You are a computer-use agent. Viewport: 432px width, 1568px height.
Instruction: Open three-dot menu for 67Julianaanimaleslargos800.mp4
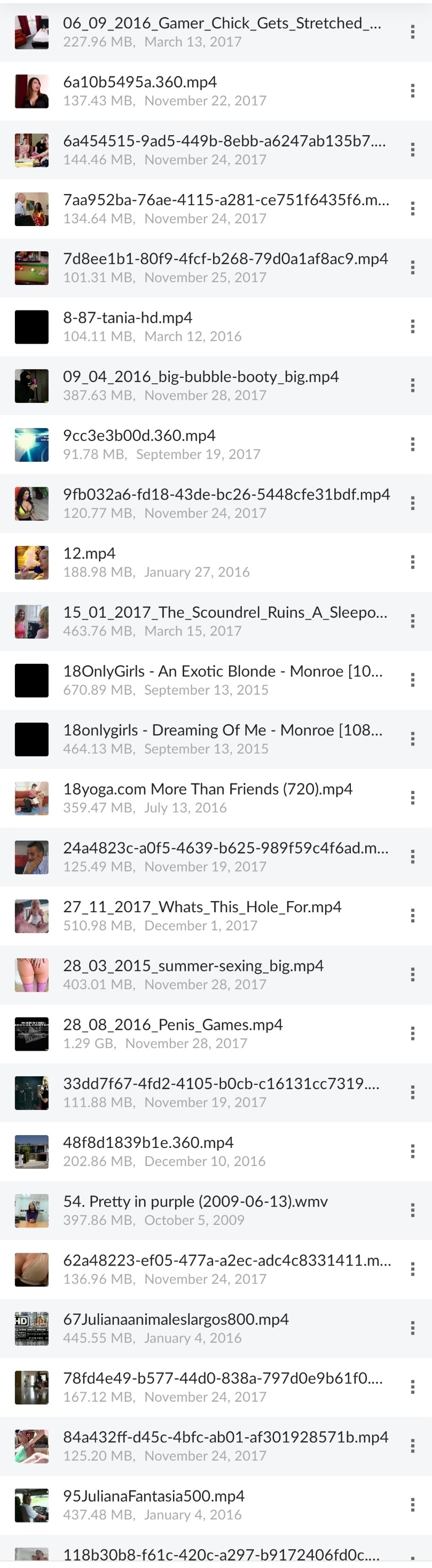[413, 1328]
